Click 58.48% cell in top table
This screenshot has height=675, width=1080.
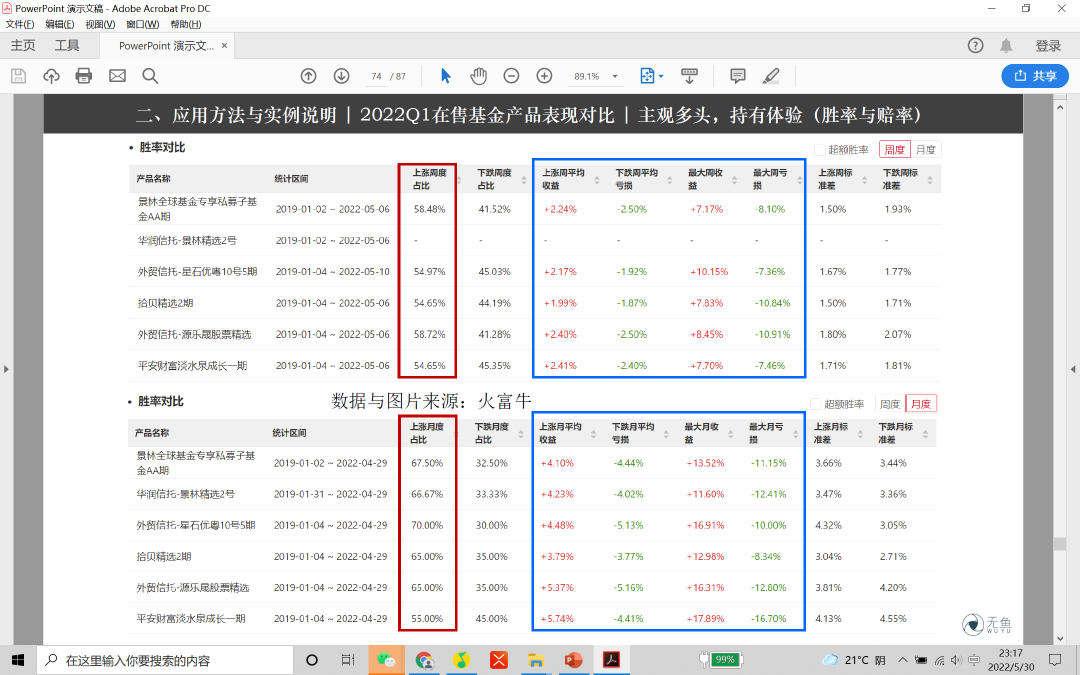point(429,209)
